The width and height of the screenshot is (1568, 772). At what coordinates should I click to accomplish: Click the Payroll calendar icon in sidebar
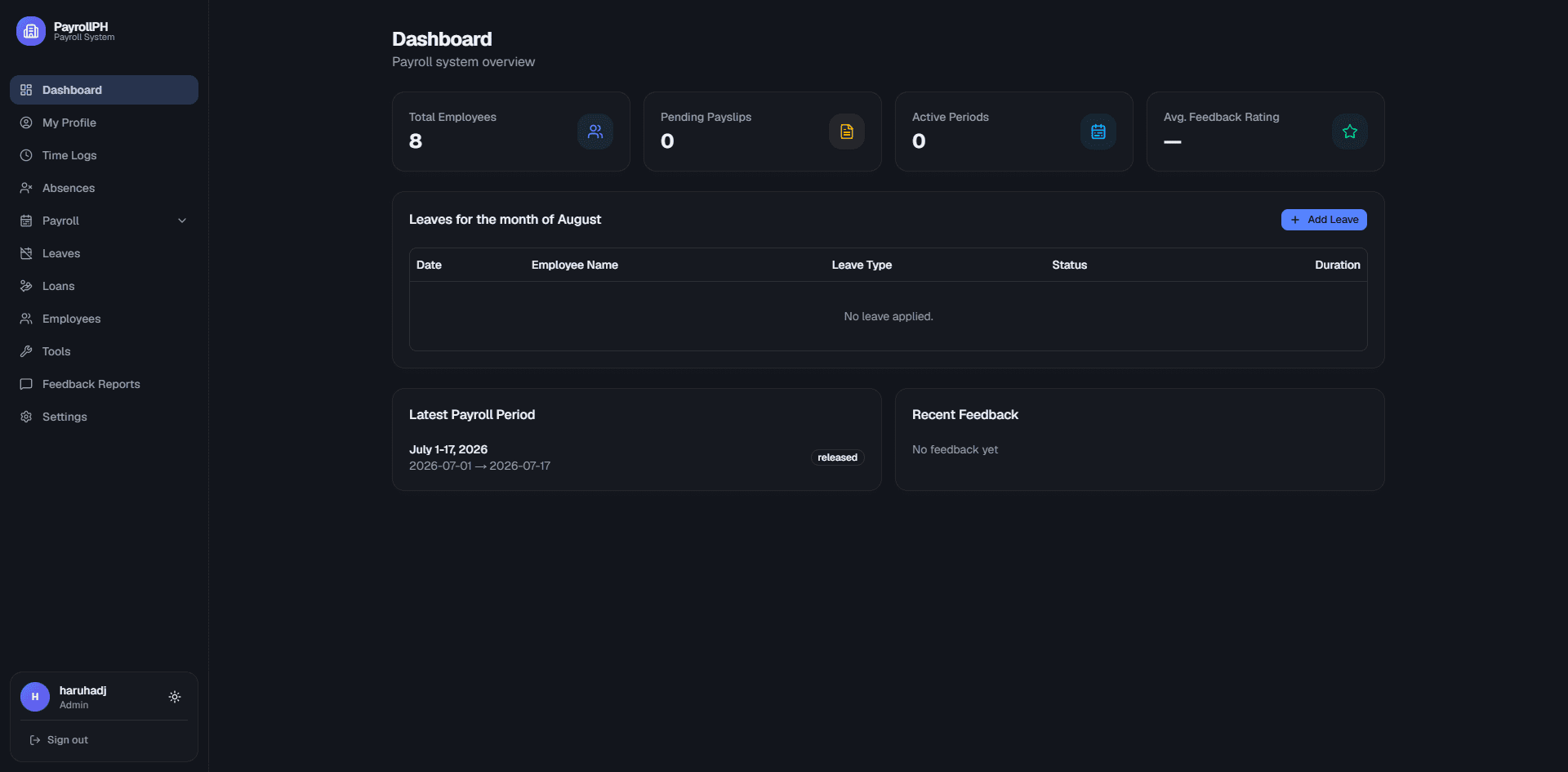[26, 221]
